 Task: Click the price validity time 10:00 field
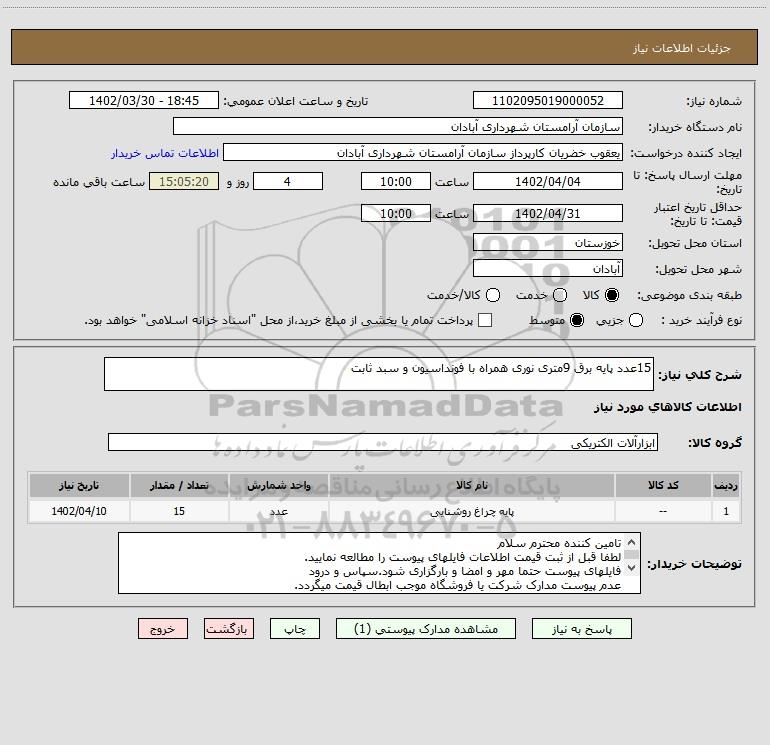click(x=396, y=213)
